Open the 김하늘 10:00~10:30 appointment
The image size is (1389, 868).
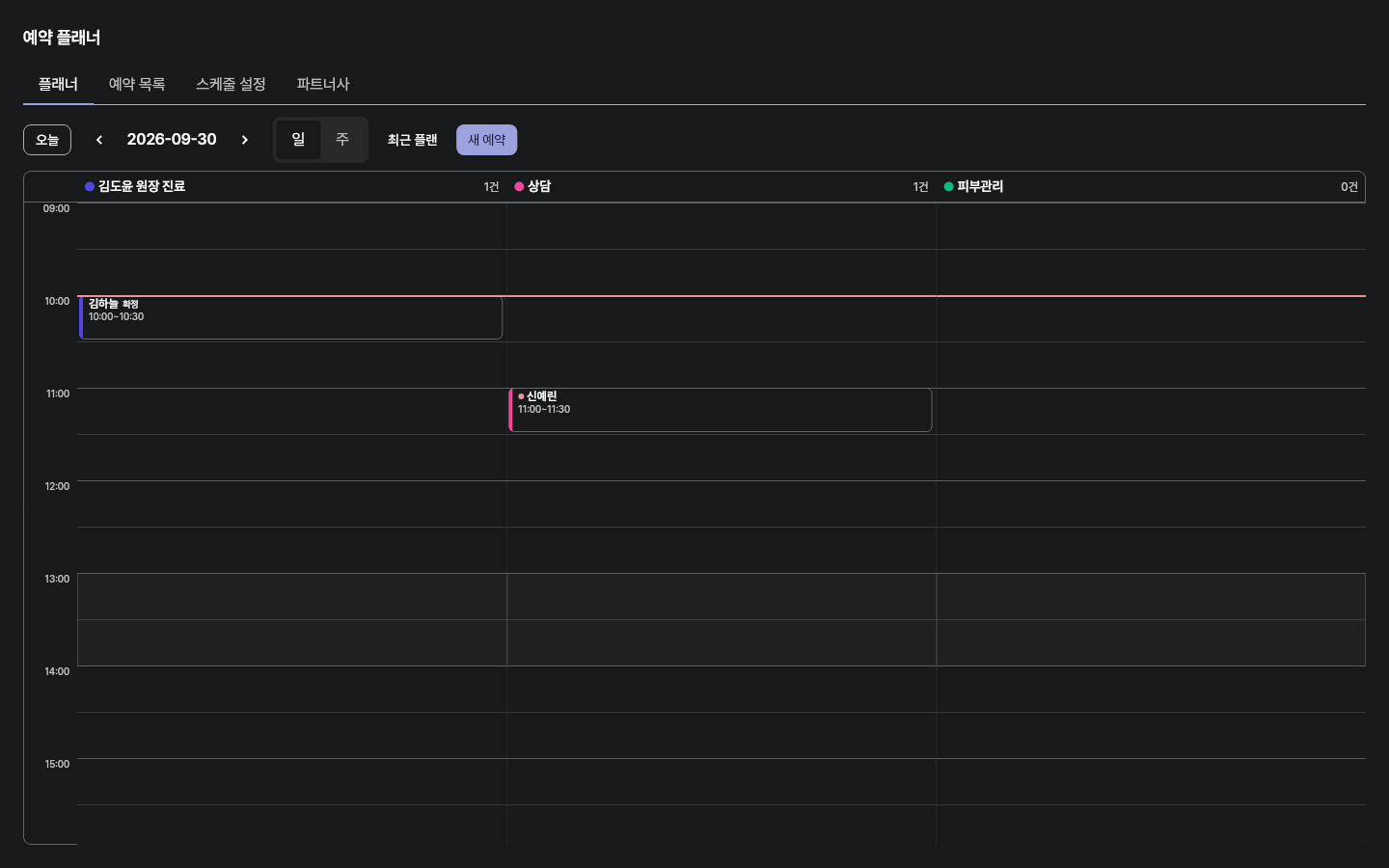290,317
